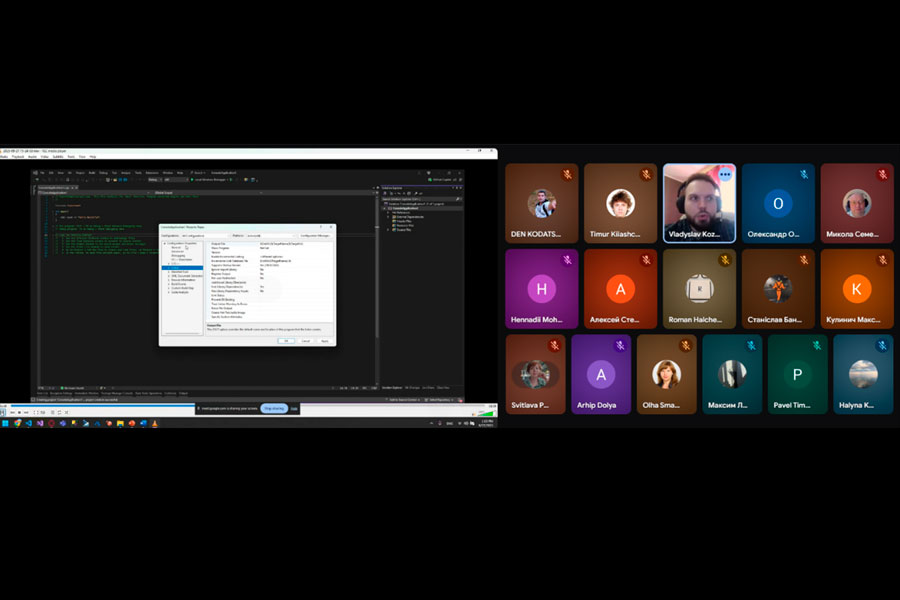900x600 pixels.
Task: Click Apply in Property Pages dialog
Action: (325, 341)
